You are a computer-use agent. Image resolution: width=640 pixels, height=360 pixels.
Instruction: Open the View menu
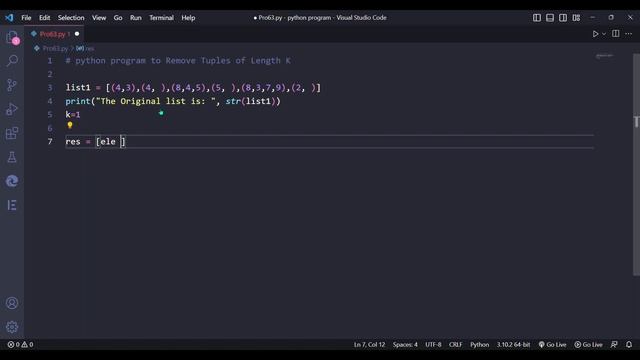coord(99,18)
